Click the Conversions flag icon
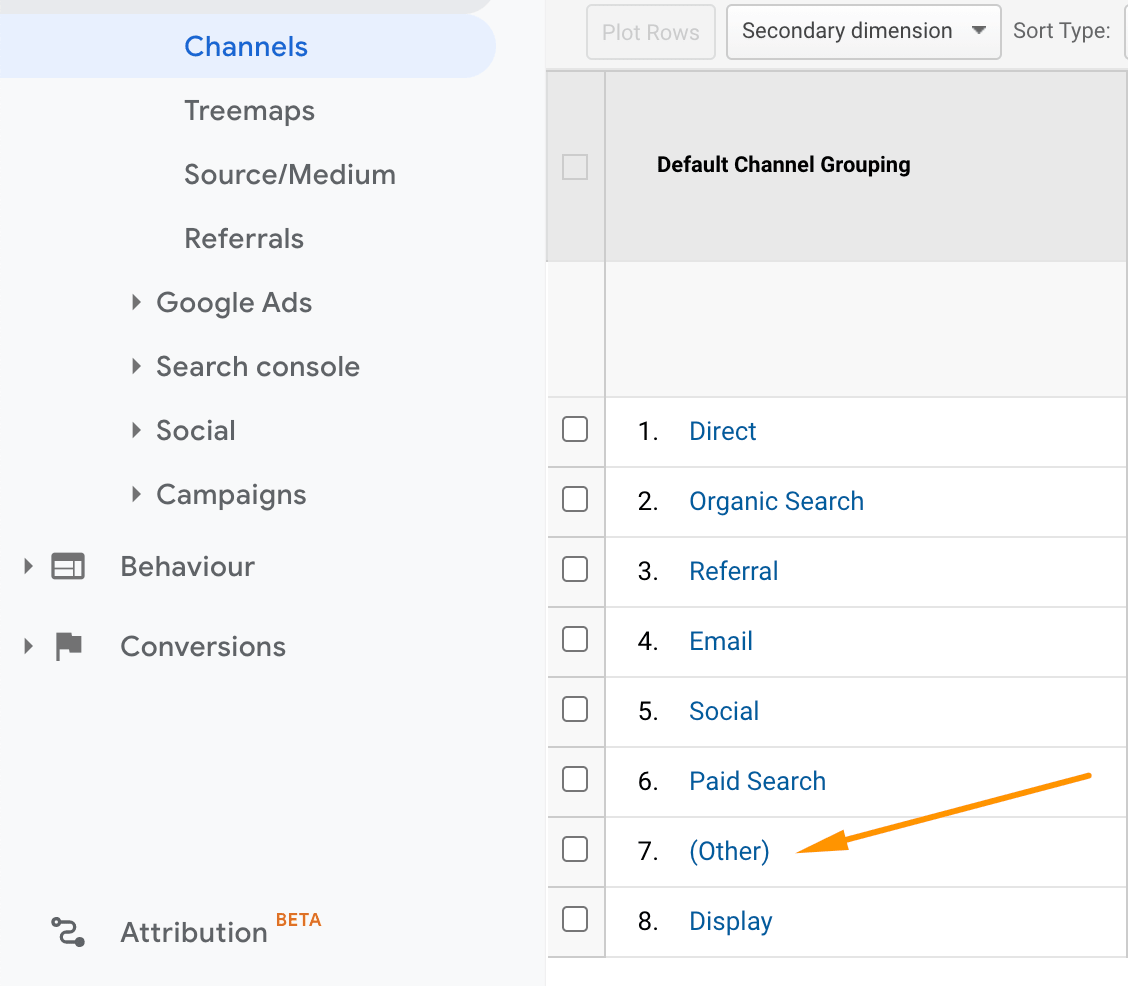The height and width of the screenshot is (986, 1128). point(69,646)
